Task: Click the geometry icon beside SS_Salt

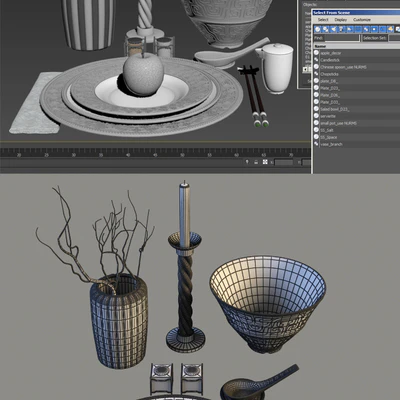Action: click(x=316, y=130)
